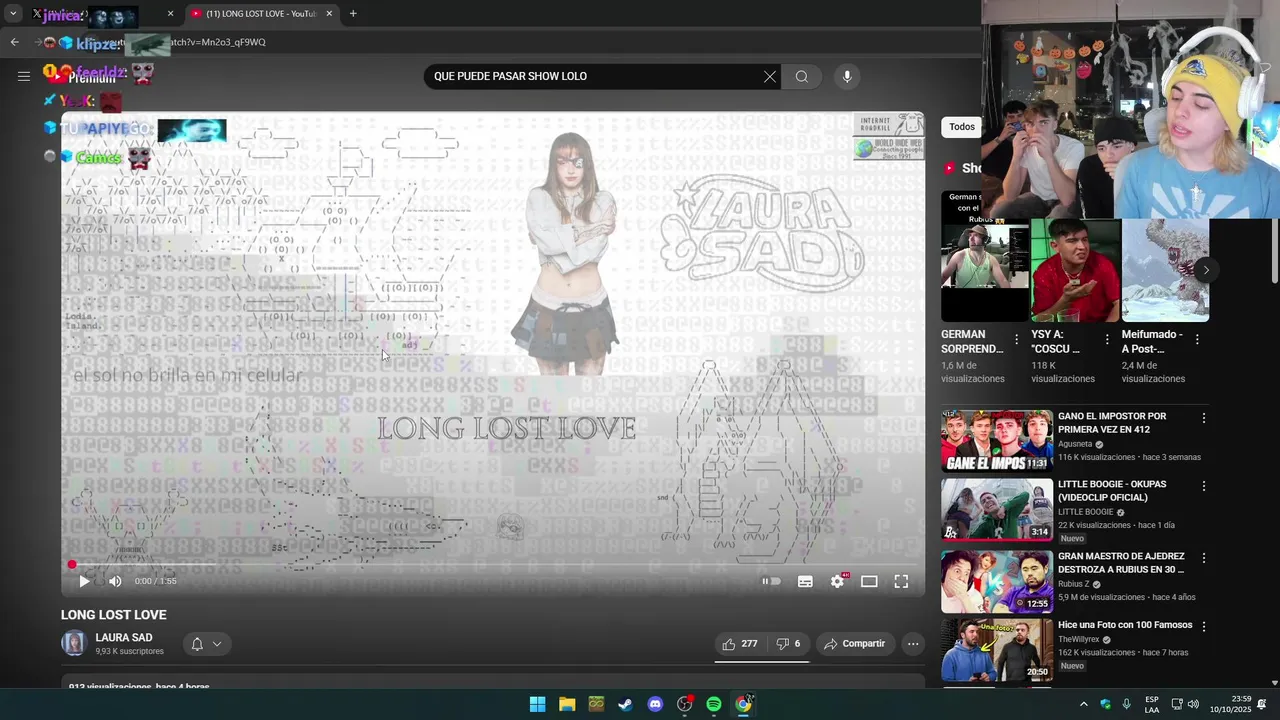Screen dimensions: 1280x720
Task: Open options for GANO EL IMPOSTOR video
Action: click(x=1204, y=418)
